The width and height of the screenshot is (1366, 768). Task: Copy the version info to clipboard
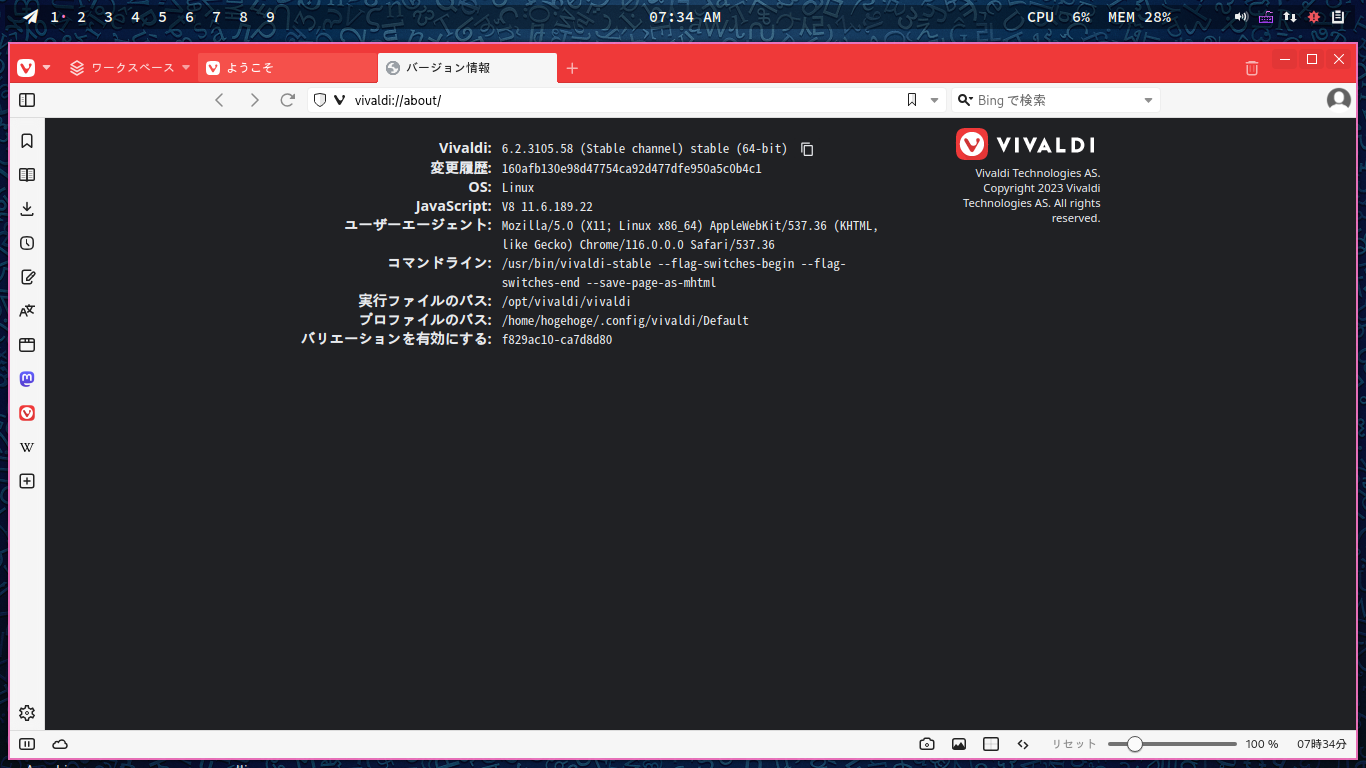point(807,149)
